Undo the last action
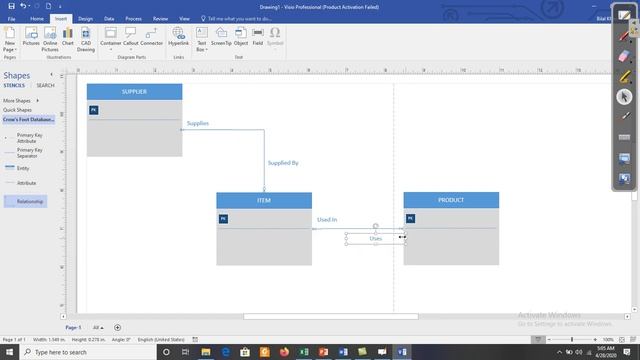 [23, 6]
